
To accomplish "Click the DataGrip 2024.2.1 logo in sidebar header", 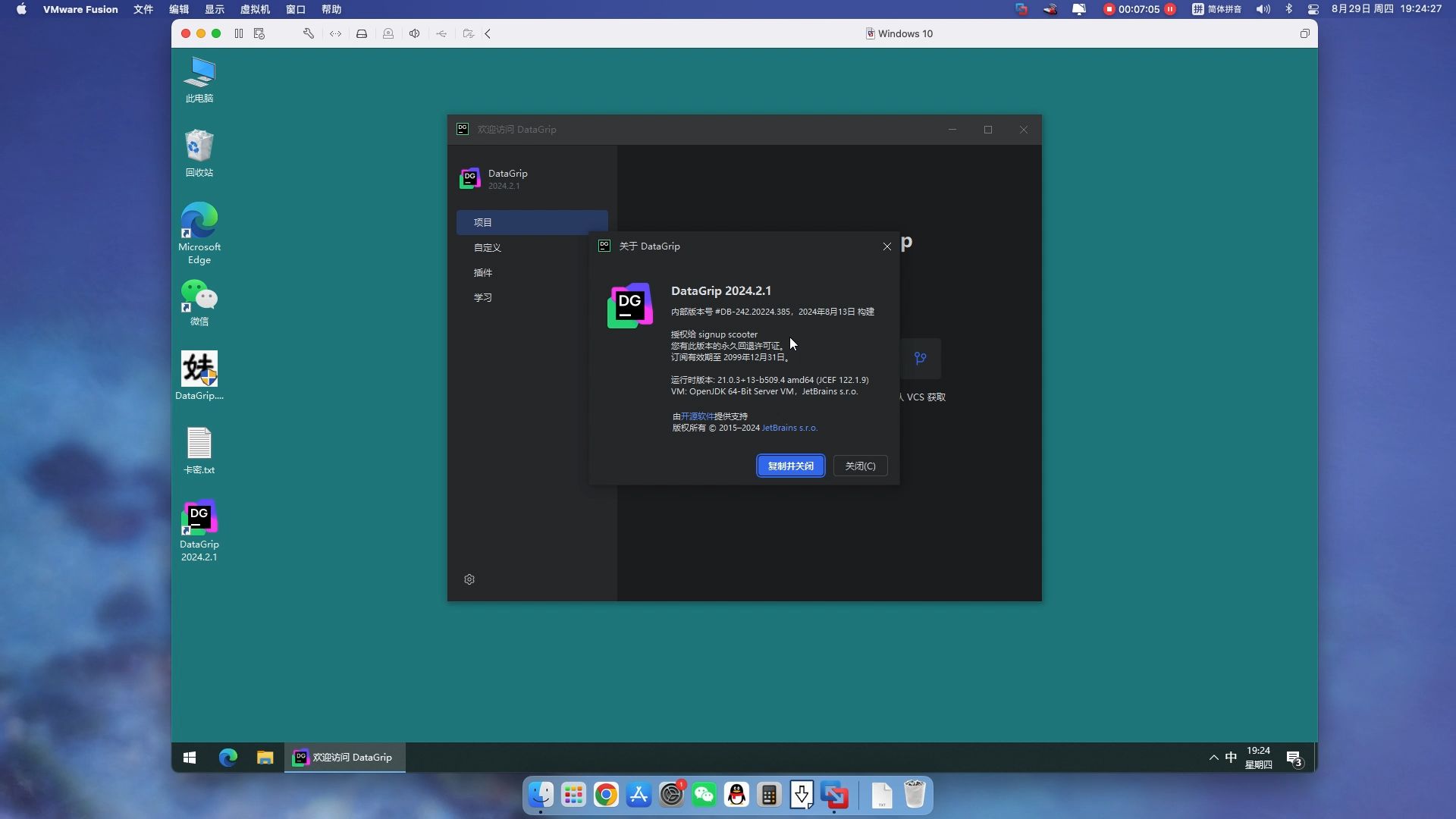I will click(x=470, y=178).
